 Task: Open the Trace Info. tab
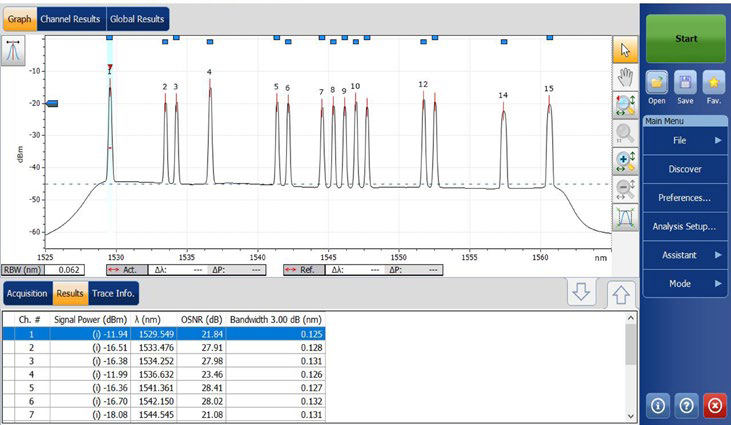[114, 293]
